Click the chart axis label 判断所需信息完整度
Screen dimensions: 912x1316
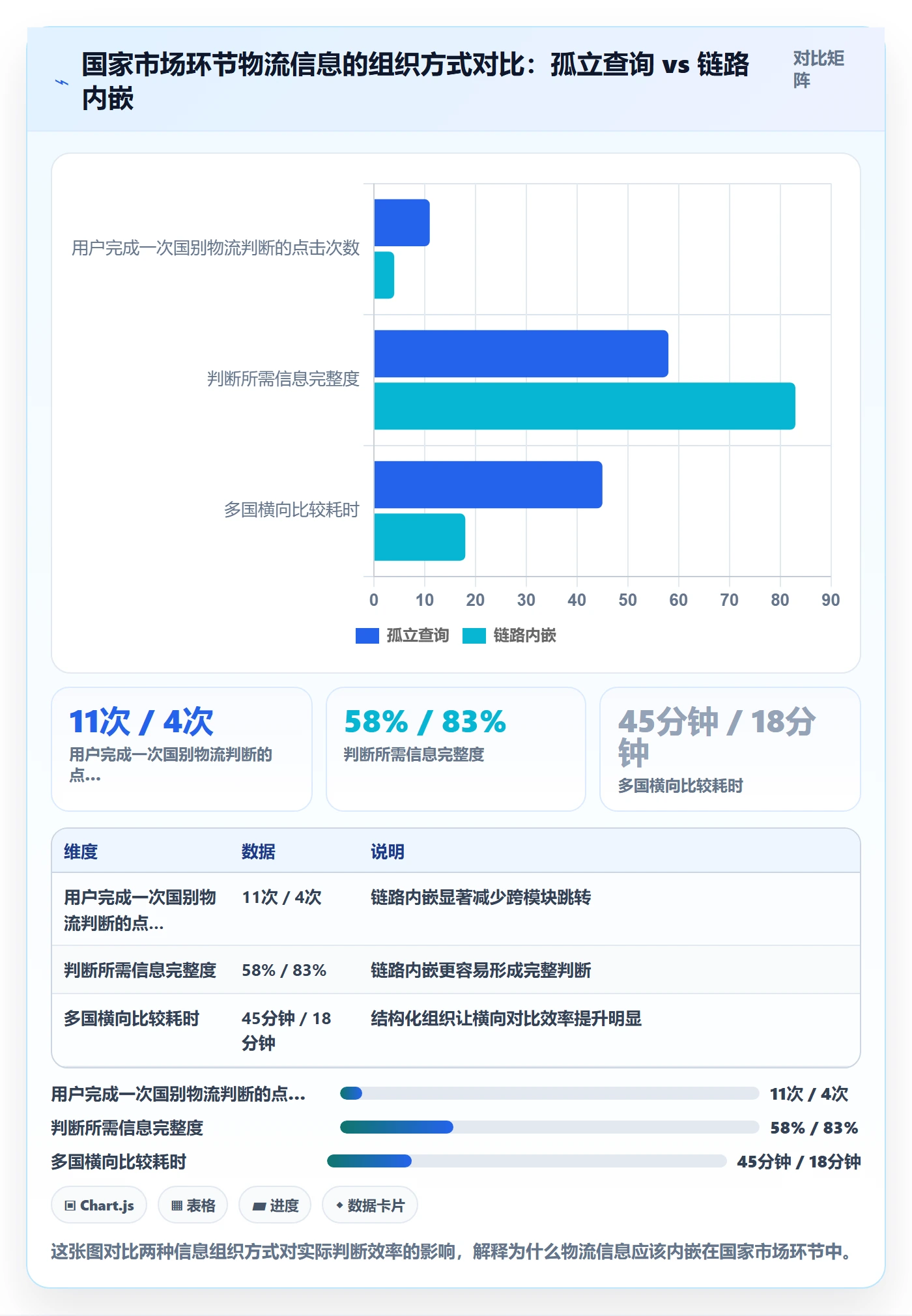[283, 379]
